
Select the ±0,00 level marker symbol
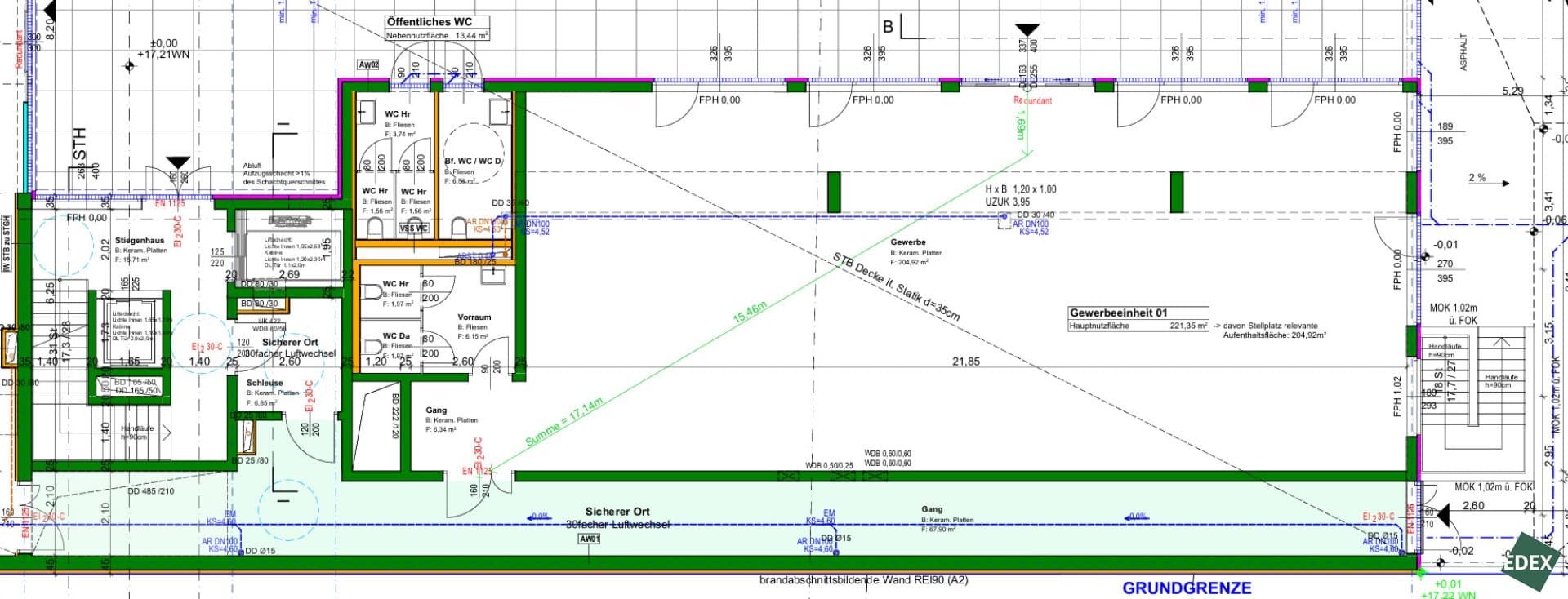129,65
